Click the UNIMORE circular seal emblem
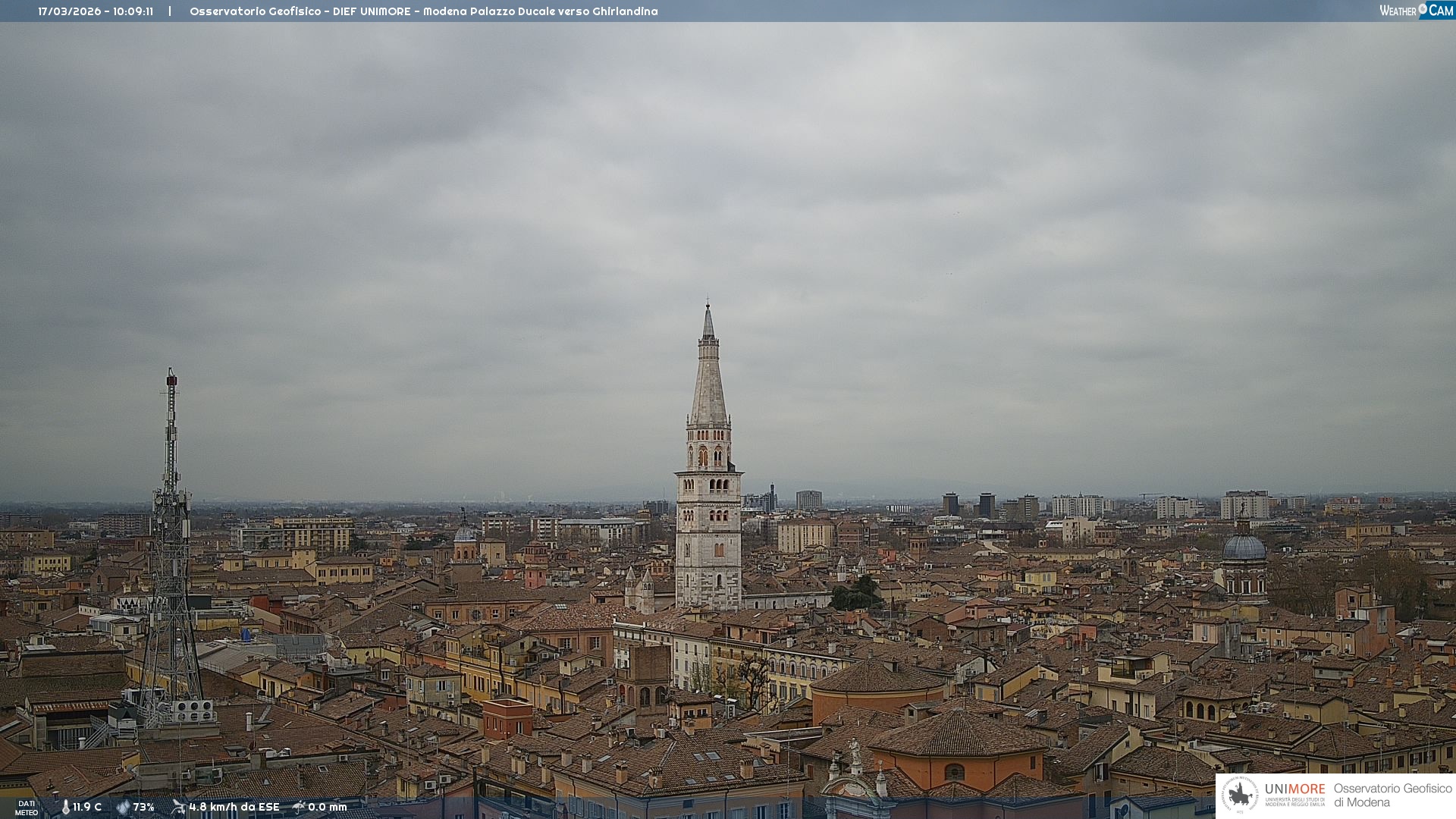This screenshot has height=819, width=1456. tap(1240, 795)
